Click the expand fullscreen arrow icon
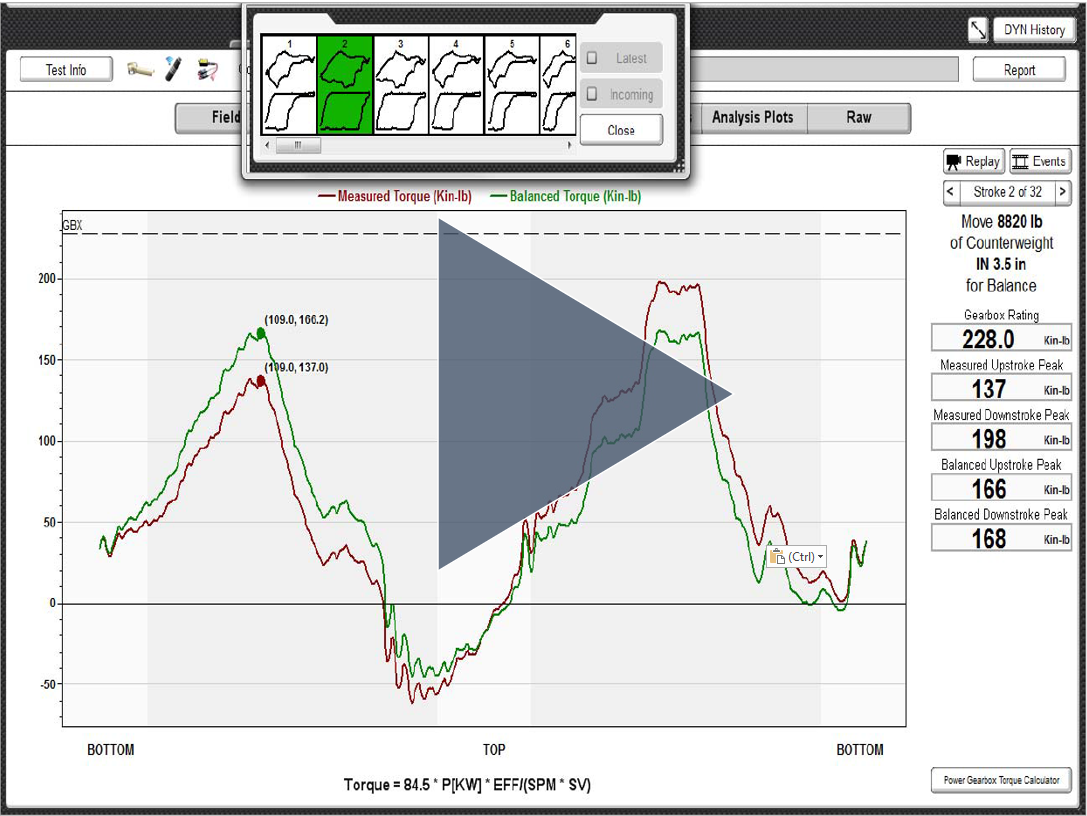The image size is (1087, 816). coord(978,30)
